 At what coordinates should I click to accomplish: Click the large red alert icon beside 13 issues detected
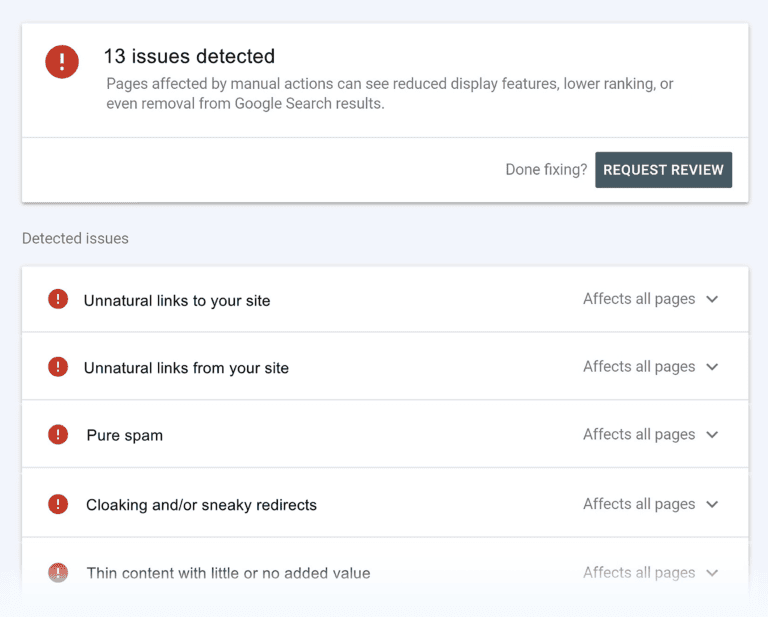pyautogui.click(x=62, y=63)
